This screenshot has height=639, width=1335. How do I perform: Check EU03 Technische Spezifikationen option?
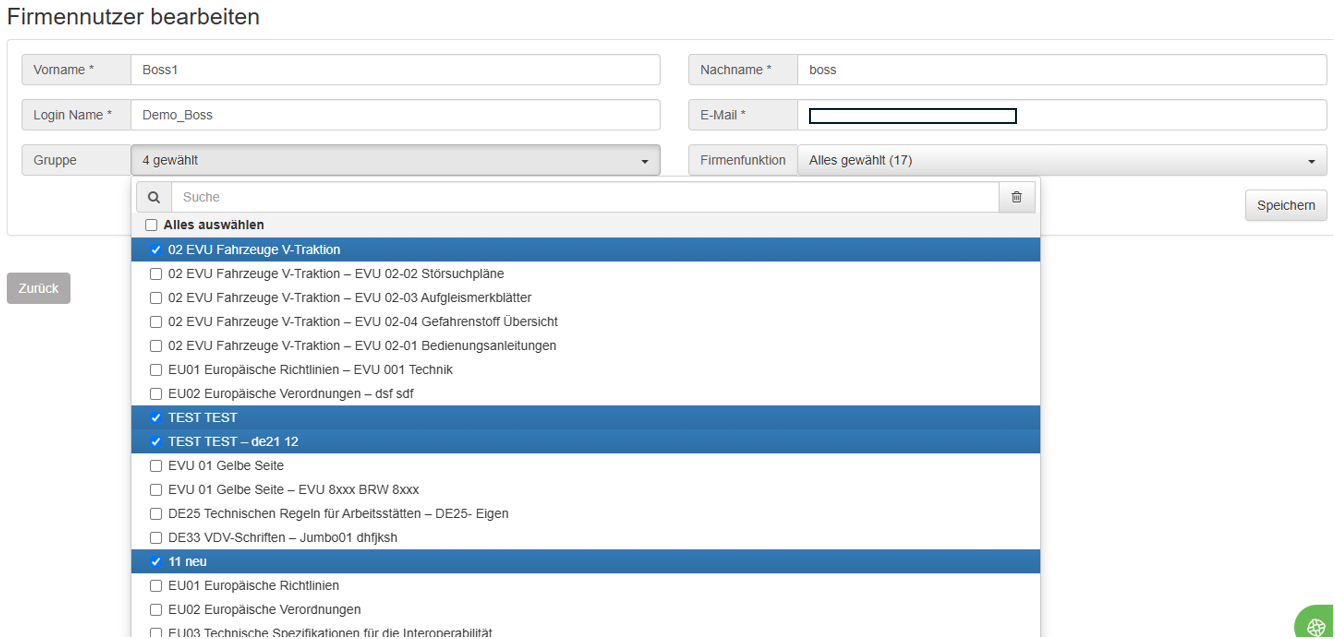click(155, 632)
